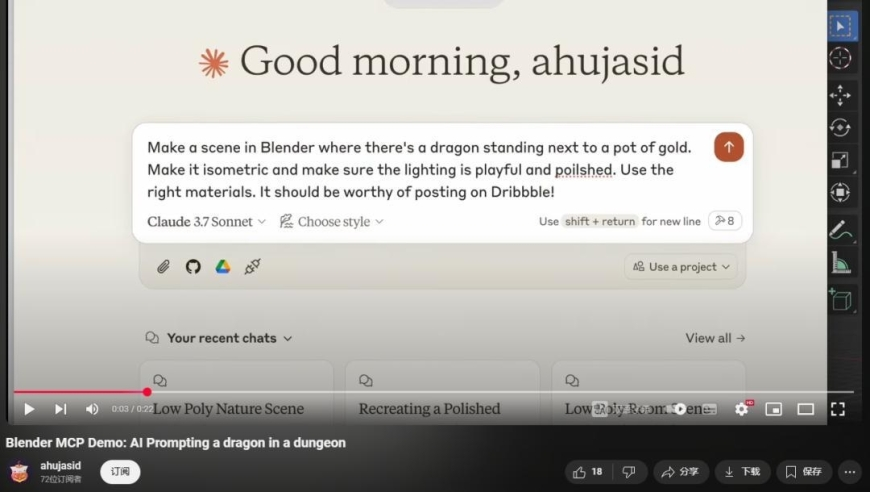870x492 pixels.
Task: Click the video title text Blender MCP Demo
Action: point(175,443)
